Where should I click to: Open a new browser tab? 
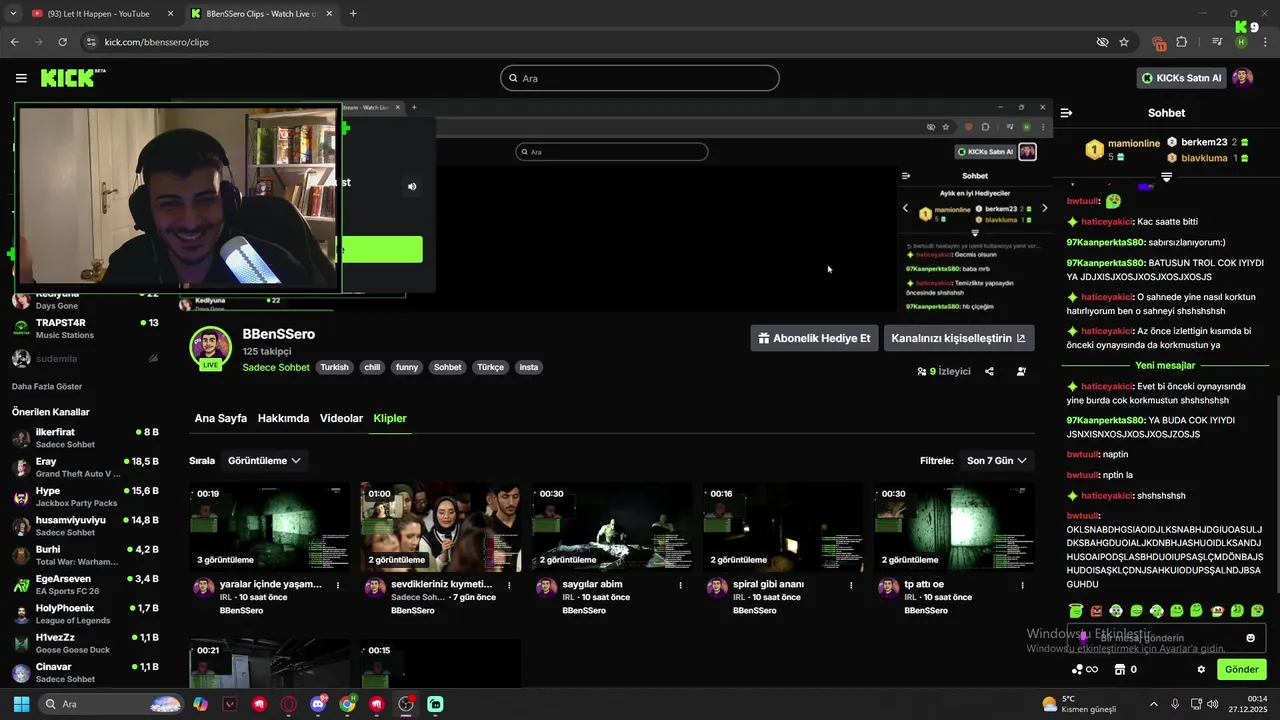353,14
